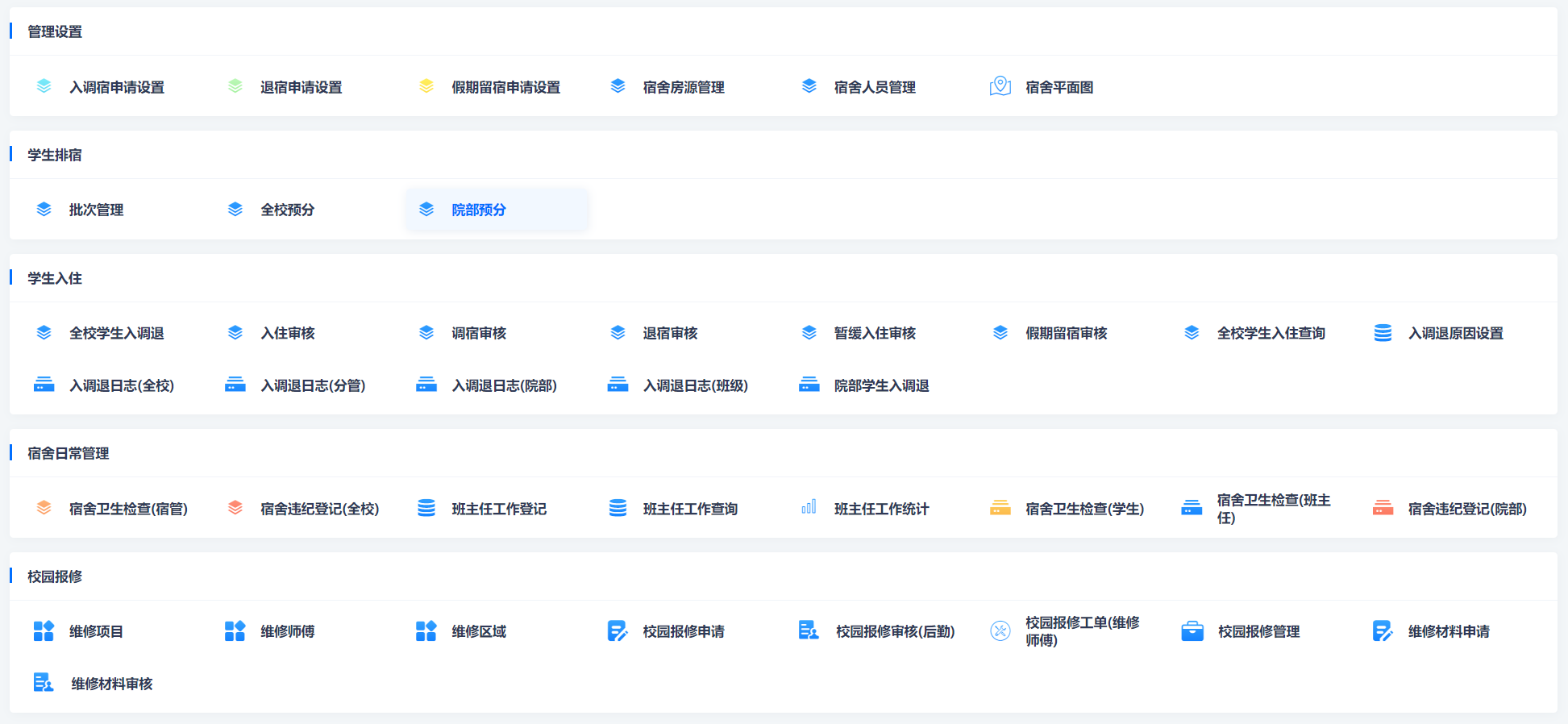Click the yellow 假期留宿申请设置 layers icon
Viewport: 1568px width, 724px height.
[x=426, y=86]
